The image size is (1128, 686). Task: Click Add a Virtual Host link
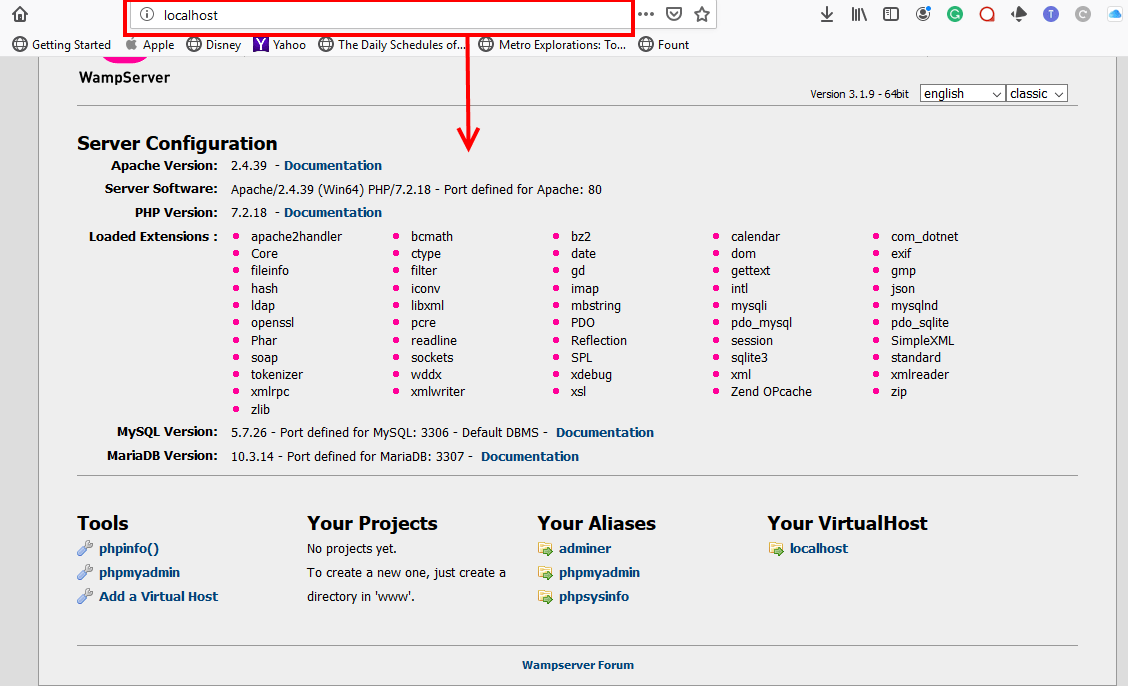pos(158,596)
